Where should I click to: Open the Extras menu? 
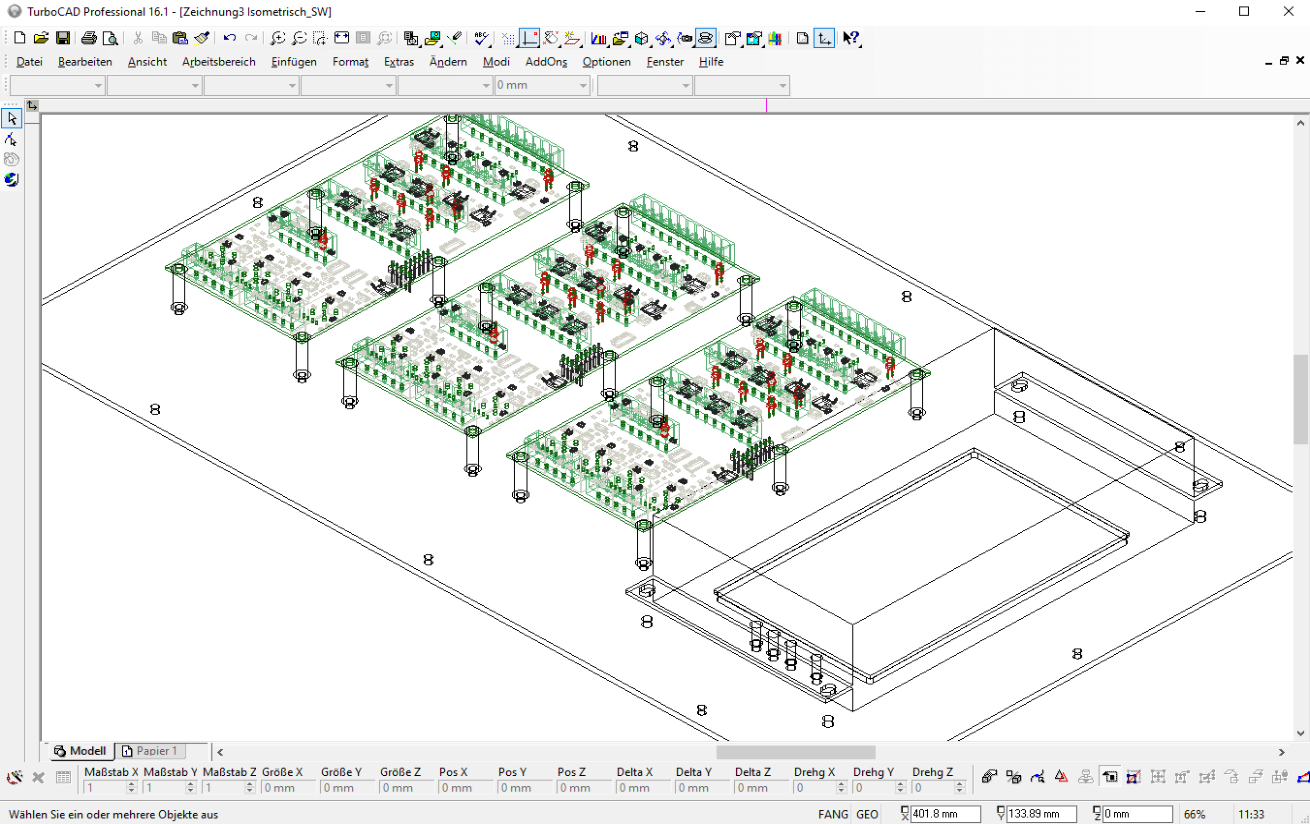click(398, 62)
